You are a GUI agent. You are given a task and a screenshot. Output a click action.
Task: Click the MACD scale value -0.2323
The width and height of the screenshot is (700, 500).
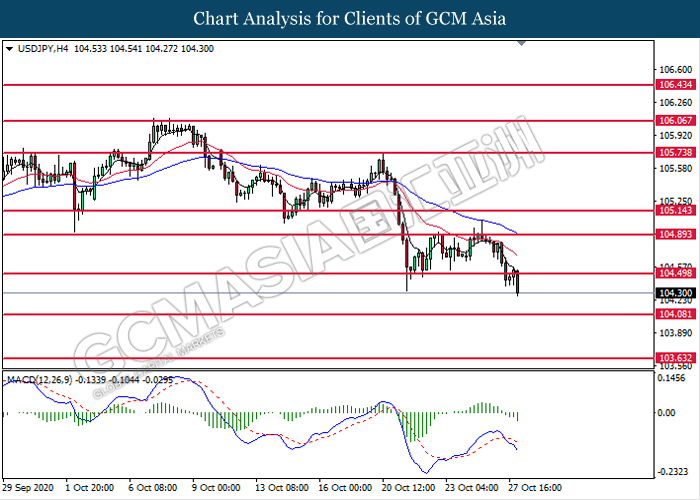[x=671, y=472]
